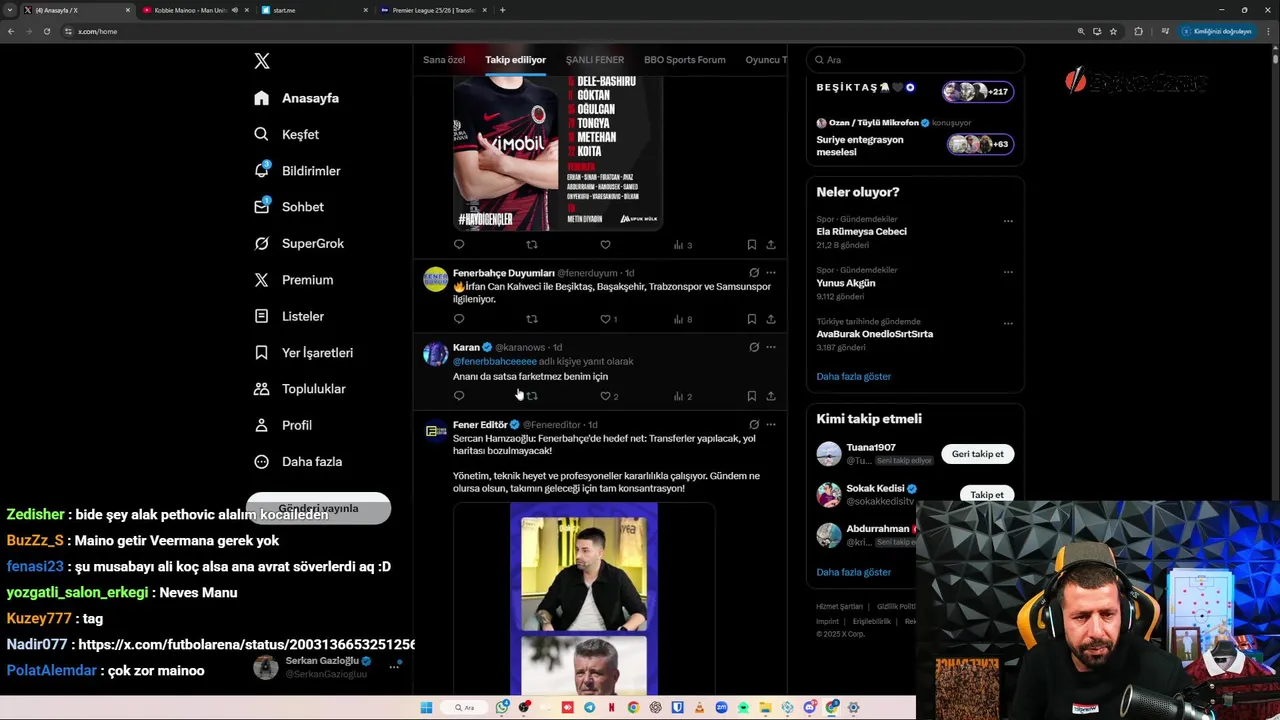Switch to Premier League 25/26 browser tab
The image size is (1280, 720).
coord(431,10)
